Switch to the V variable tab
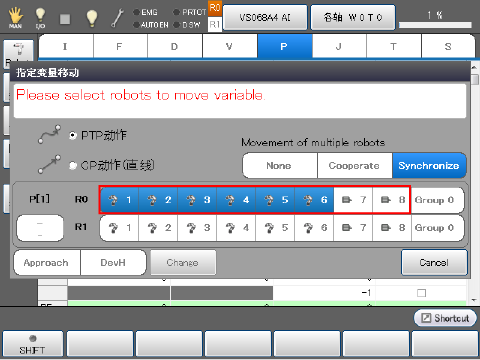The image size is (480, 360). (230, 46)
